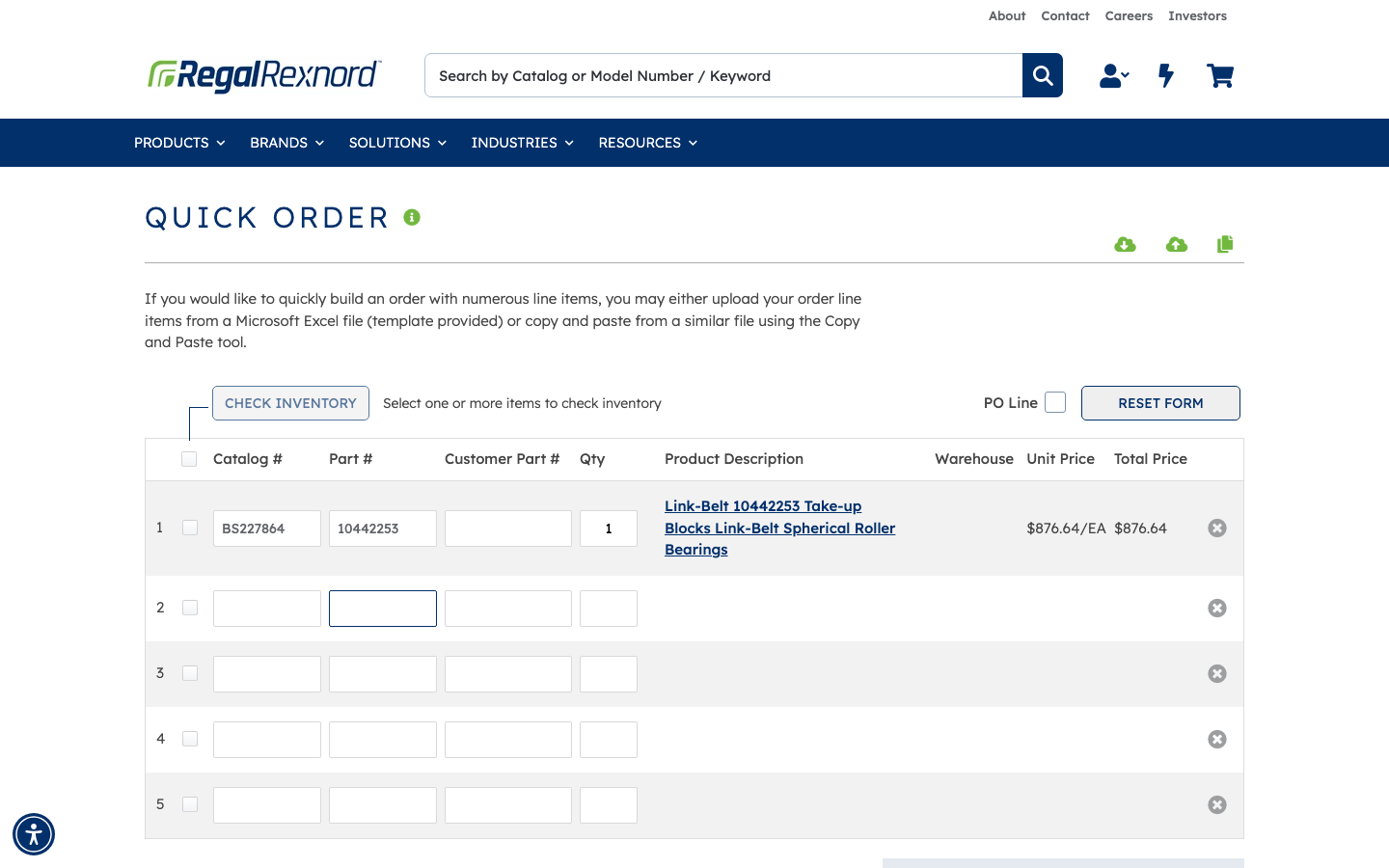This screenshot has width=1389, height=868.
Task: View the shopping cart icon
Action: point(1220,75)
